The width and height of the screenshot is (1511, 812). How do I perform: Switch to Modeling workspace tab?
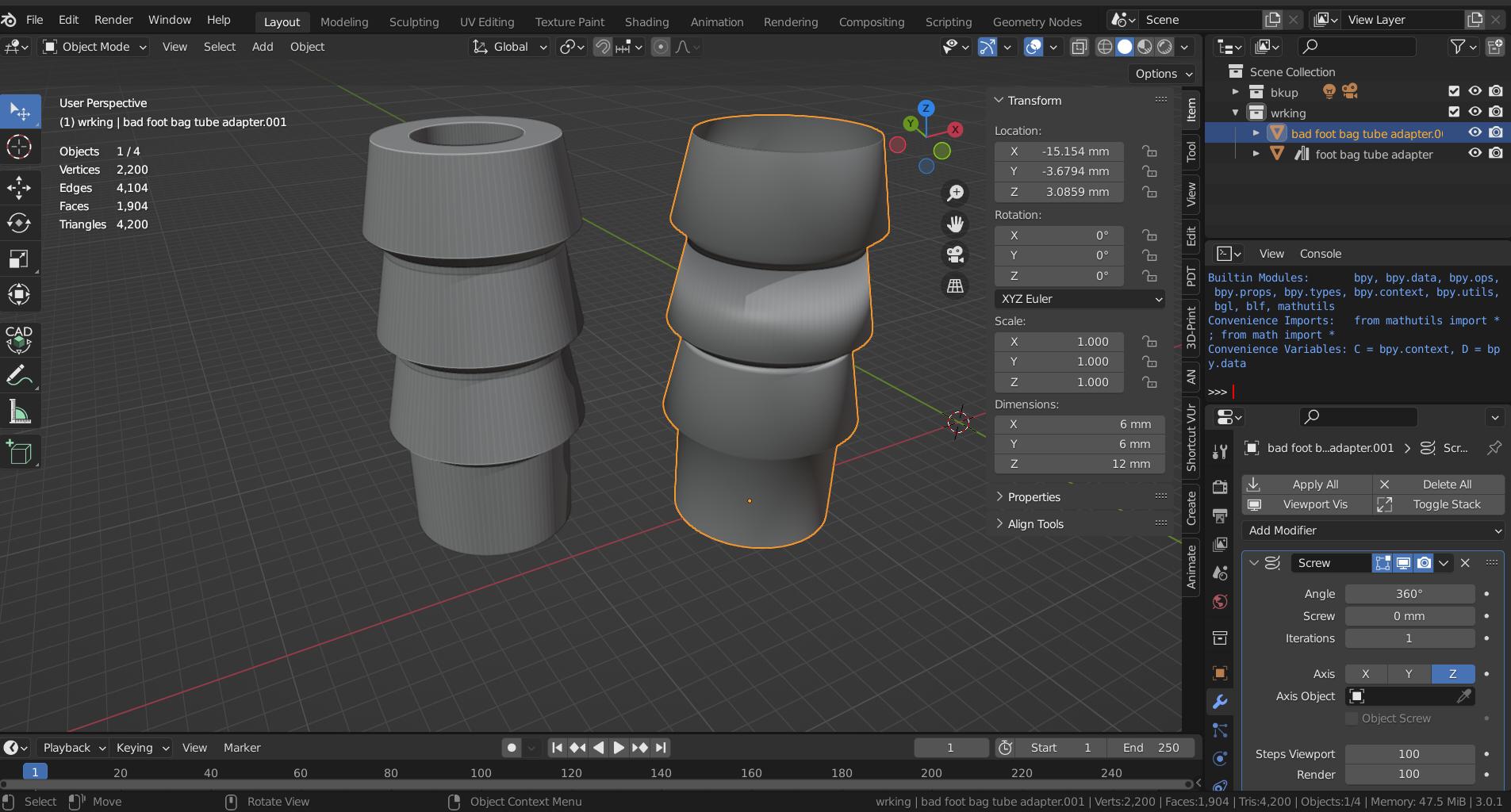344,21
